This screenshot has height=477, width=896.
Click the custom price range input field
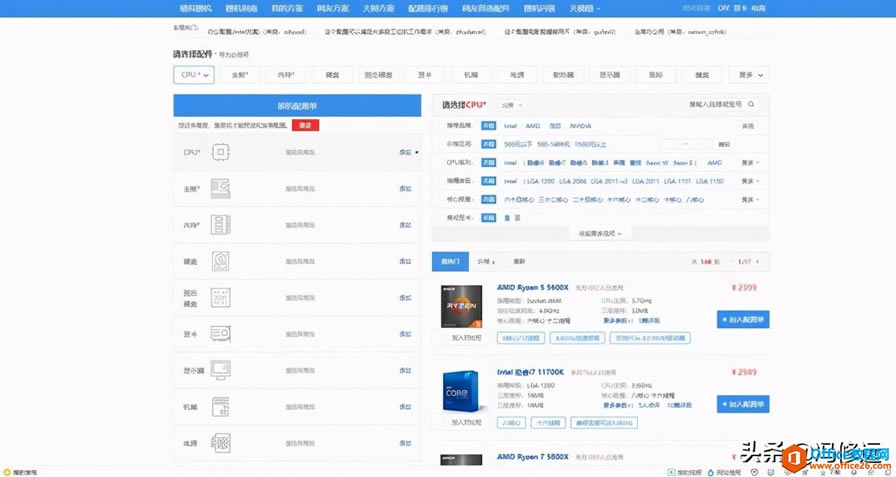[x=685, y=145]
